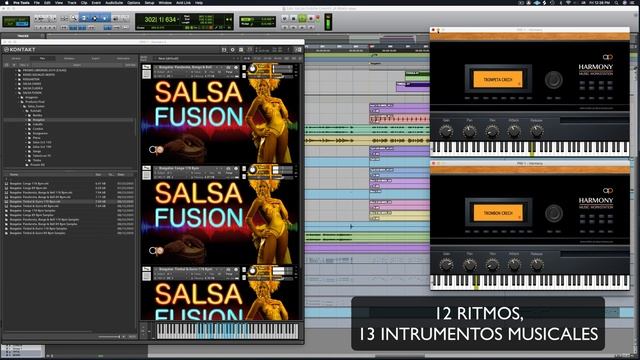
Task: Open the Pro Tools File menu
Action: click(36, 2)
